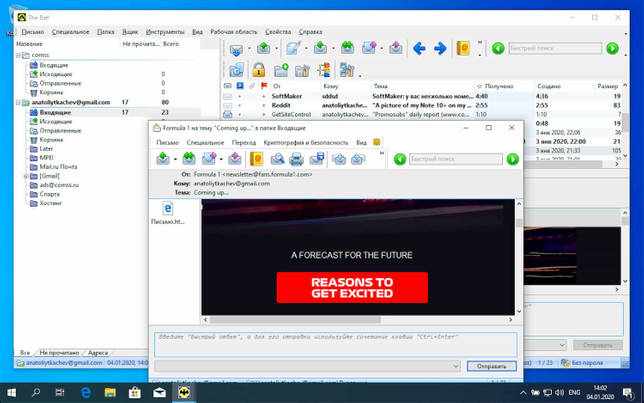Click green left arrow in message window search
Screen dimensions: 644x403
(400, 159)
